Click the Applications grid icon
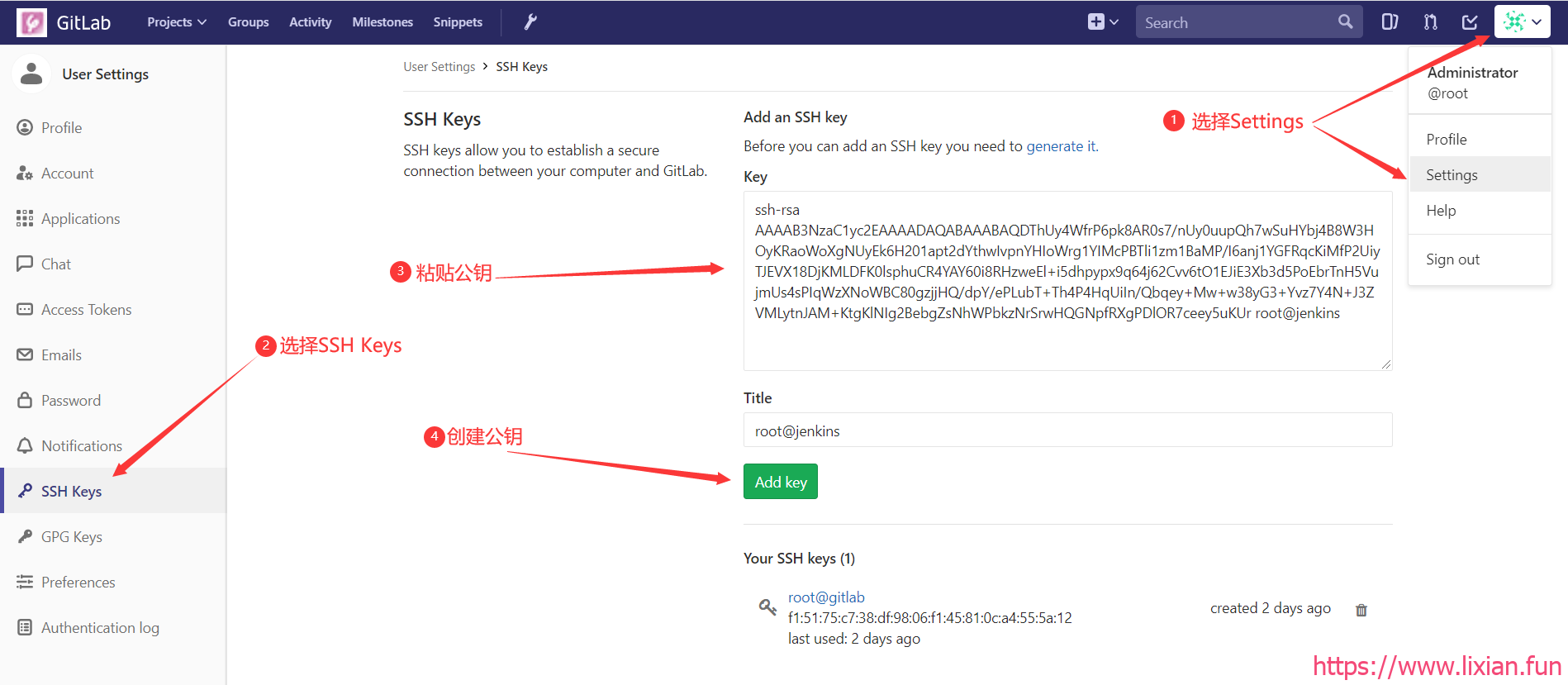 tap(25, 218)
